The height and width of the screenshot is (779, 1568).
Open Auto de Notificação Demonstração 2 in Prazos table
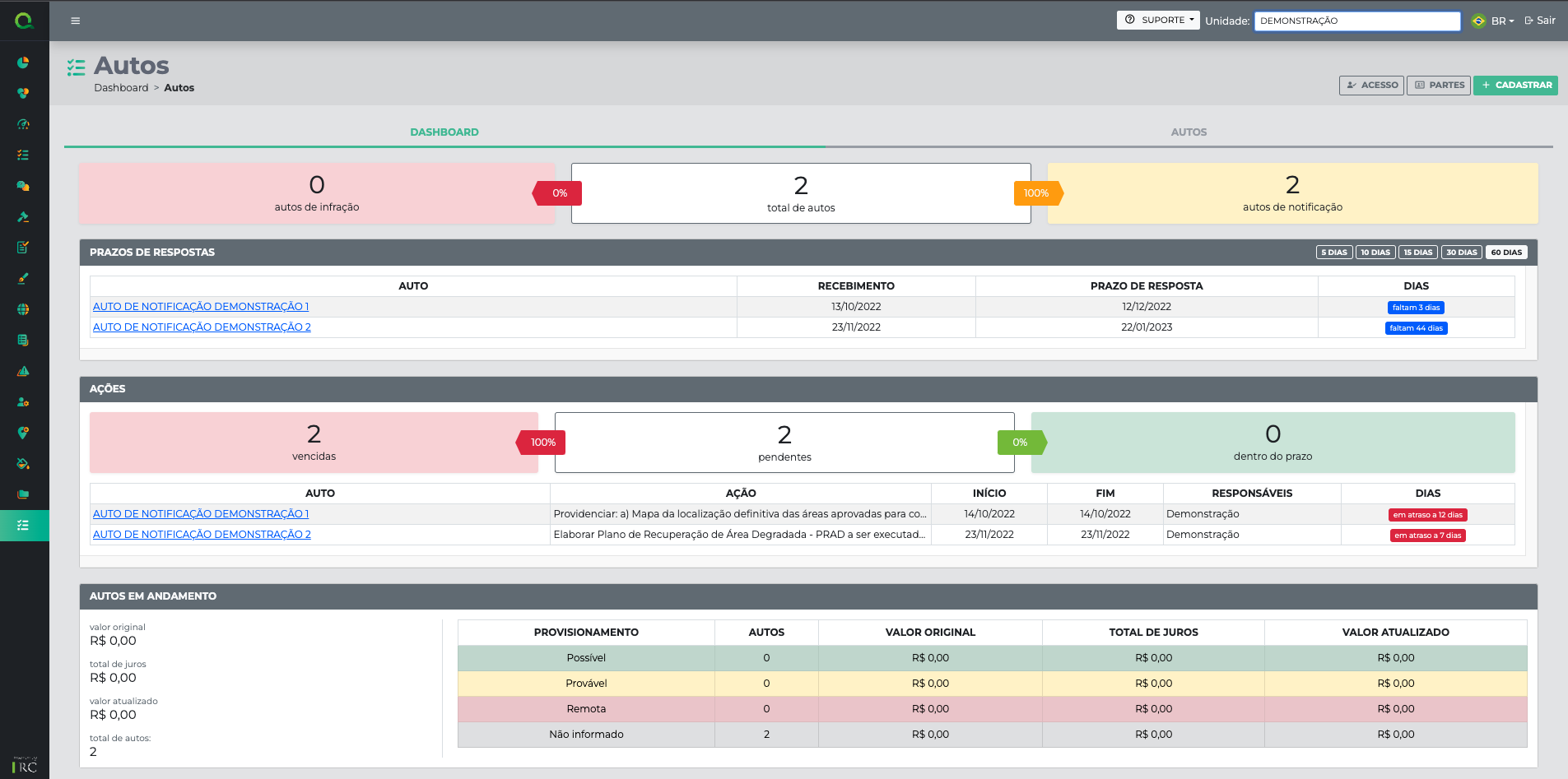[202, 327]
